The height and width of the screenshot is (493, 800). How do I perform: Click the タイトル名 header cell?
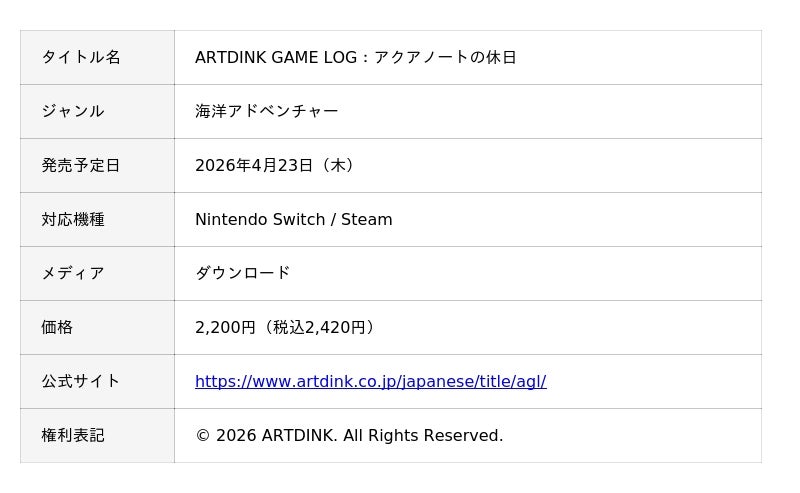[x=81, y=57]
